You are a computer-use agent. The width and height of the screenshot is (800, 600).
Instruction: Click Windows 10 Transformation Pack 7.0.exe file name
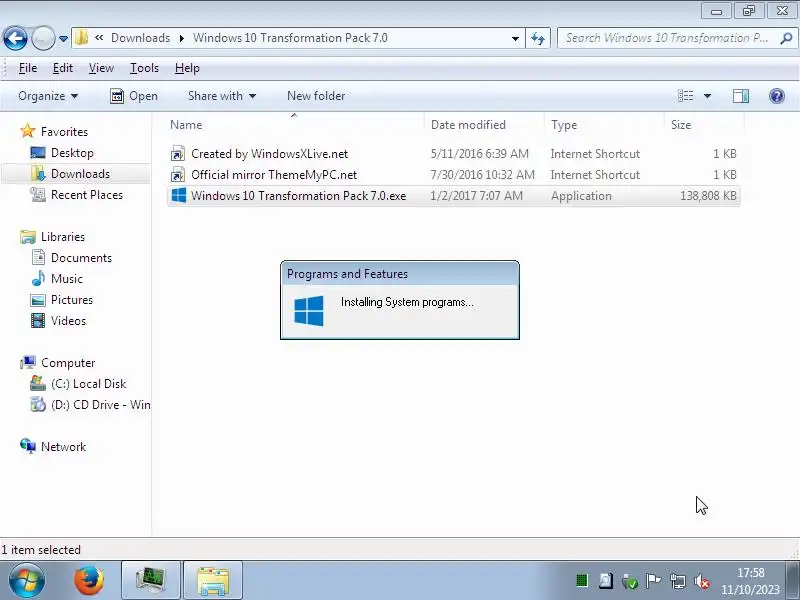pyautogui.click(x=298, y=196)
